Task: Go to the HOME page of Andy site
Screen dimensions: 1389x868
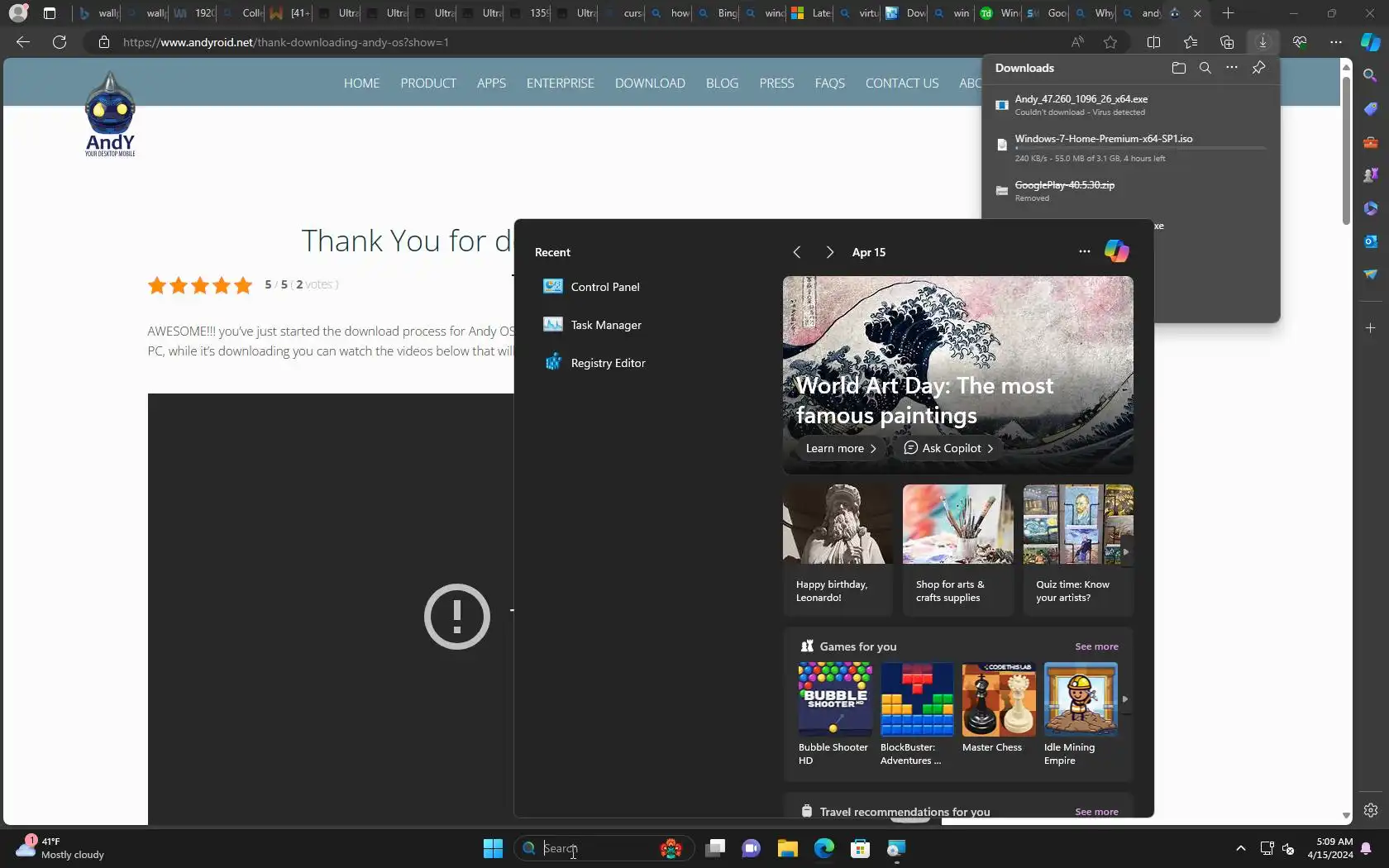Action: click(x=362, y=83)
